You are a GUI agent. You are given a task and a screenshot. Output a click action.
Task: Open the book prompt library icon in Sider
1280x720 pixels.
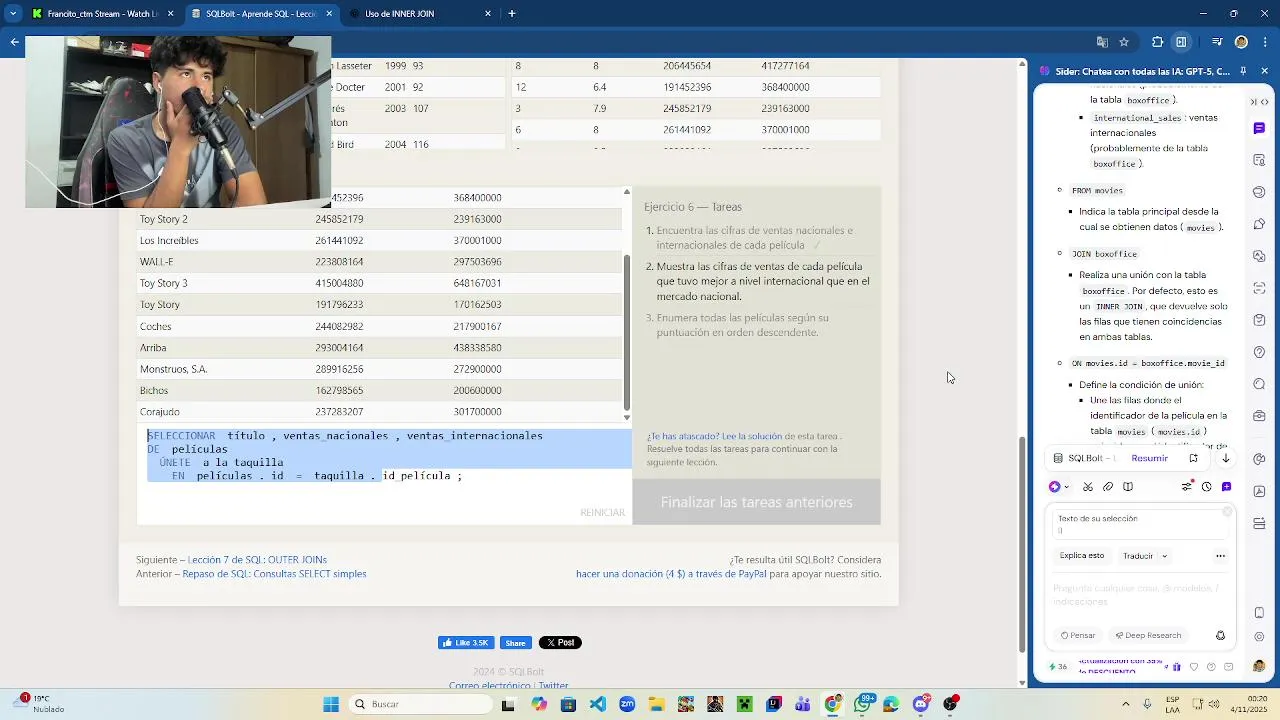(x=1128, y=487)
